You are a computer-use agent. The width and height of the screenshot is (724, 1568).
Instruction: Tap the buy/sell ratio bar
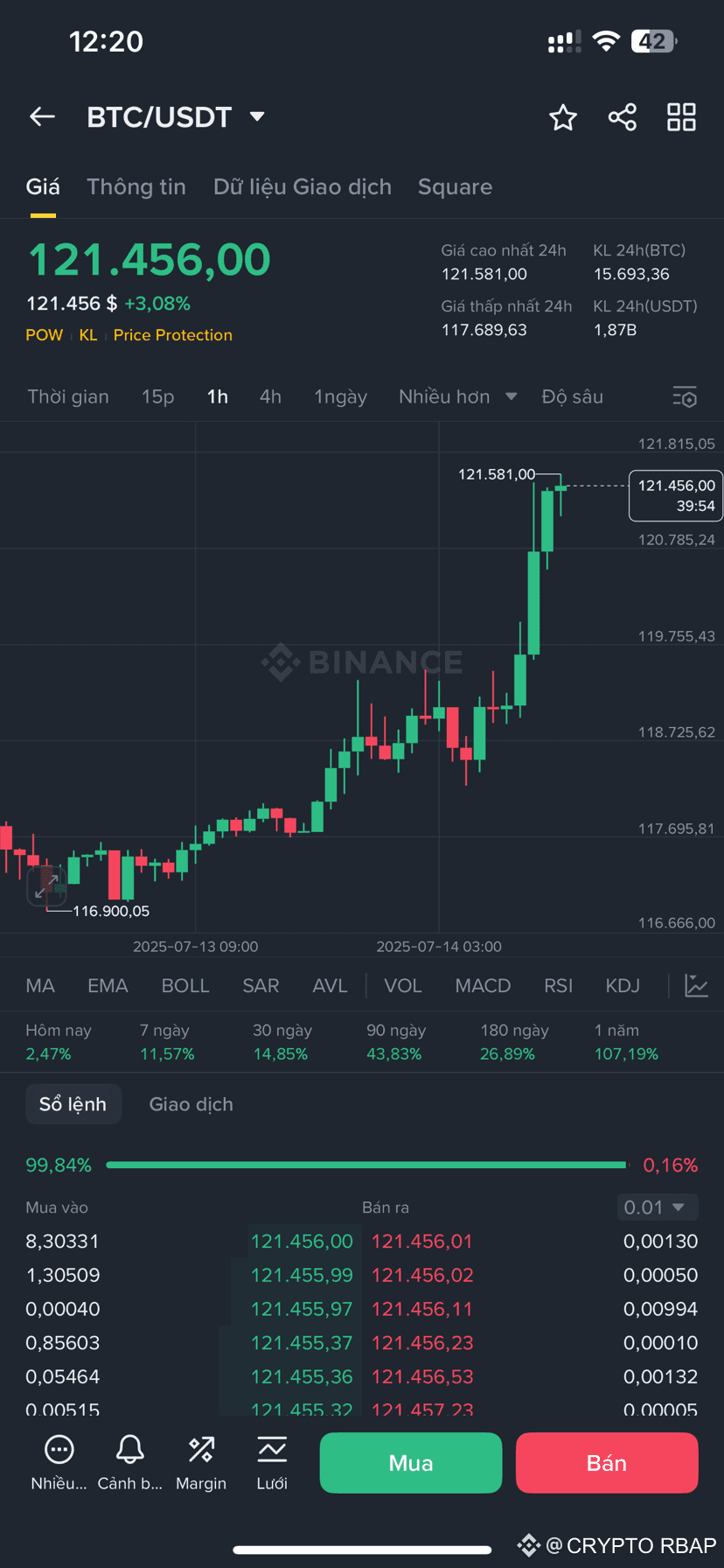366,1165
